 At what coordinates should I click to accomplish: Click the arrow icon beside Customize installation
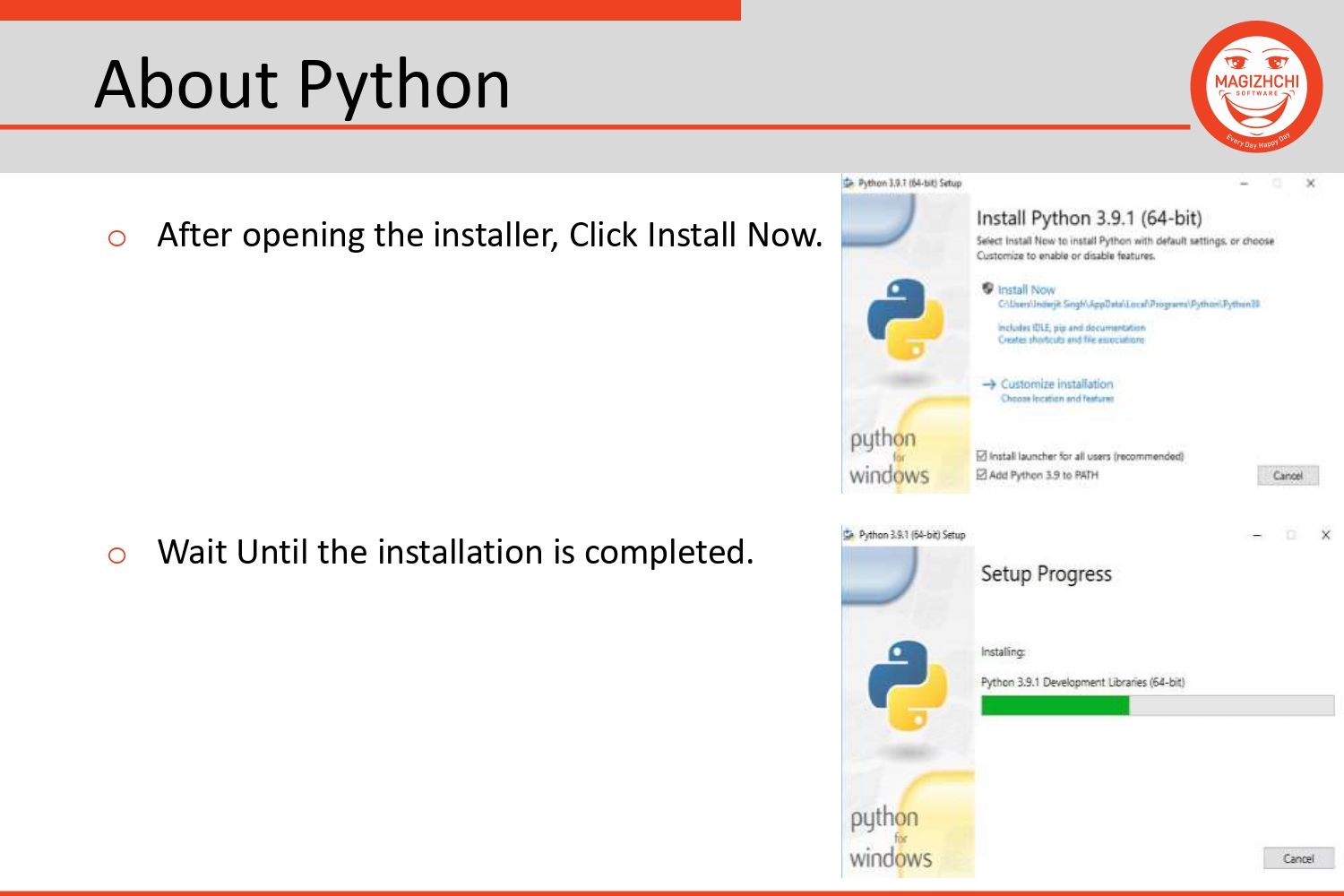[x=989, y=383]
